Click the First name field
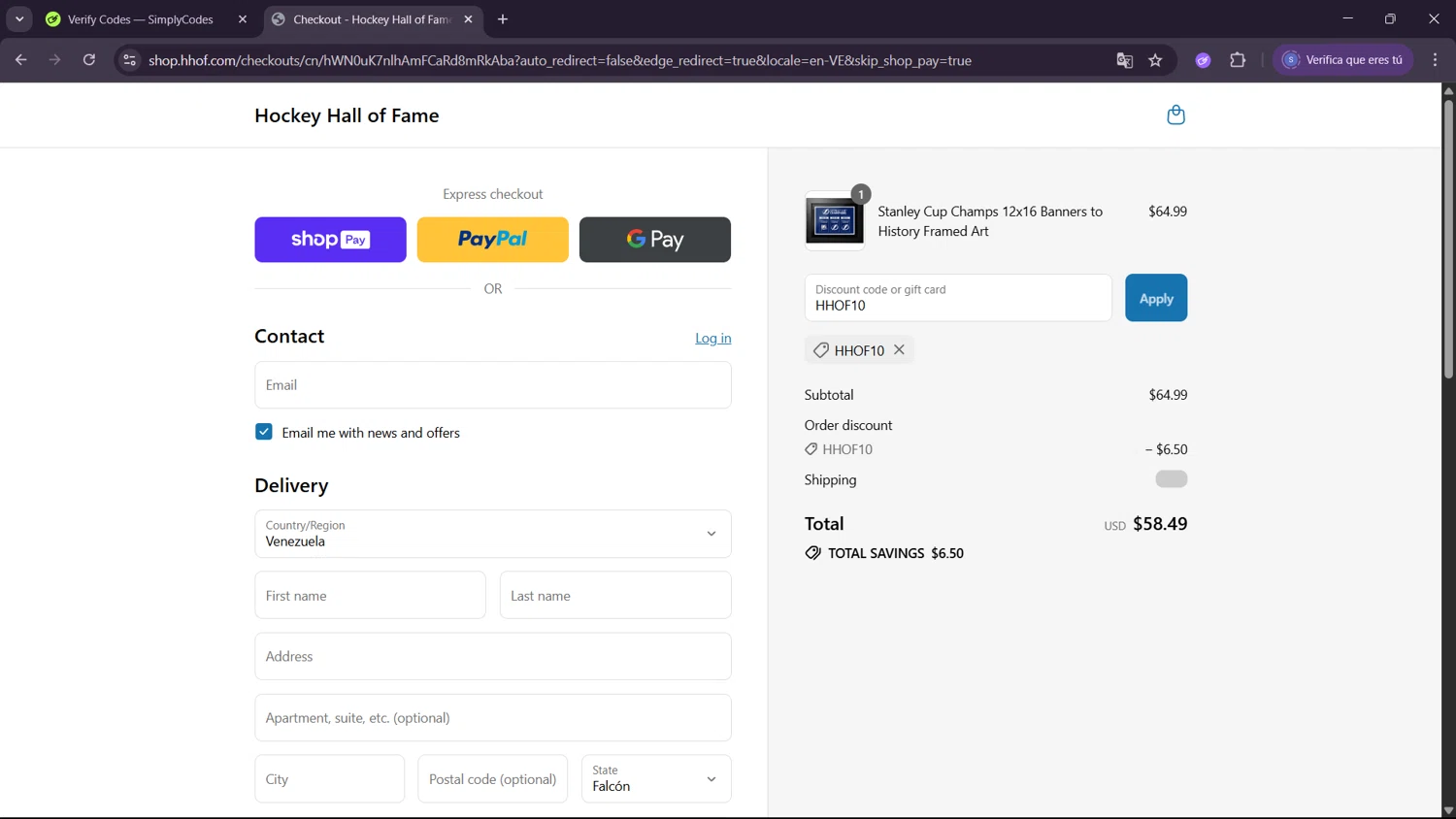 tap(370, 595)
